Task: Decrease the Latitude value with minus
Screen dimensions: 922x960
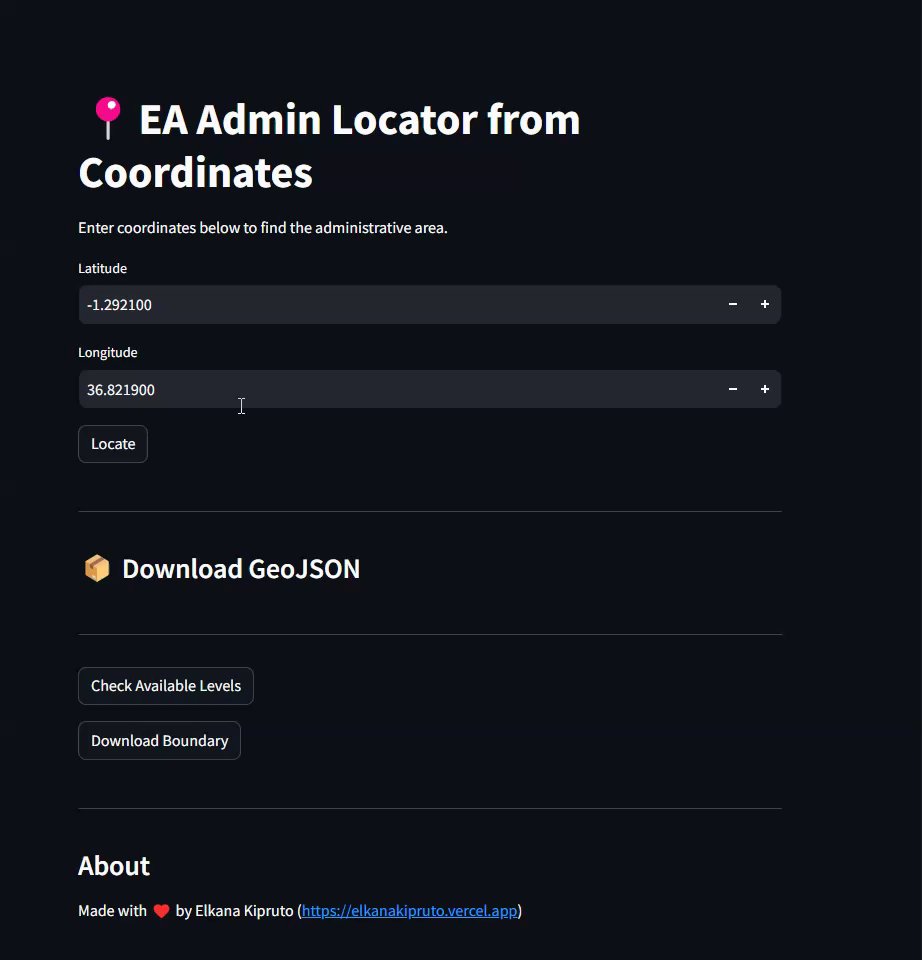Action: 733,305
